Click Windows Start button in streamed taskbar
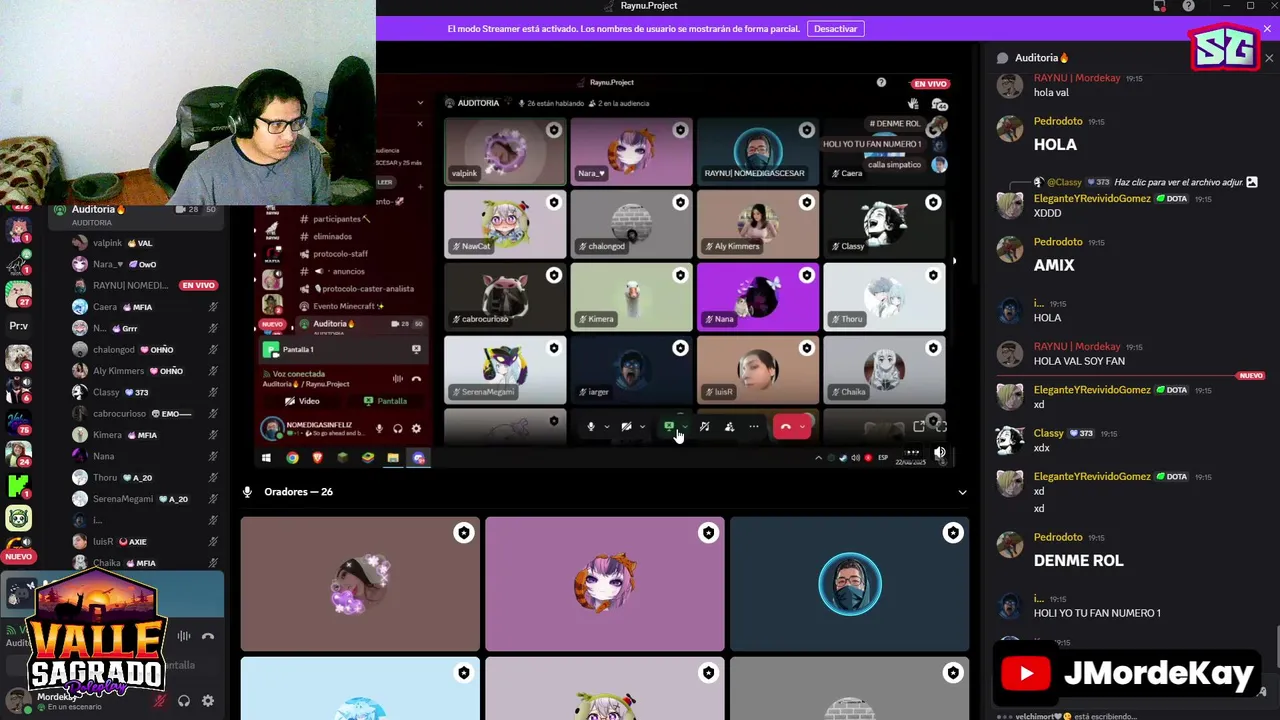The height and width of the screenshot is (720, 1280). 266,458
